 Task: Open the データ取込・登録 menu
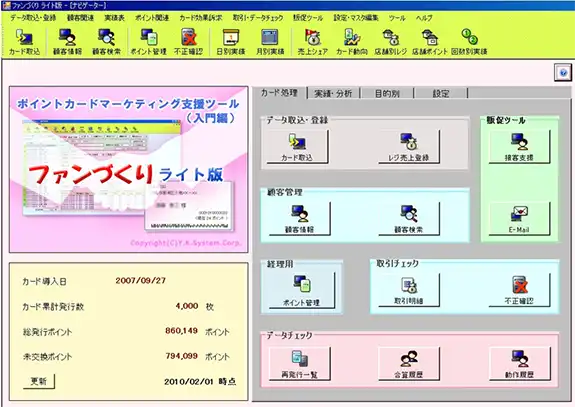(x=33, y=18)
